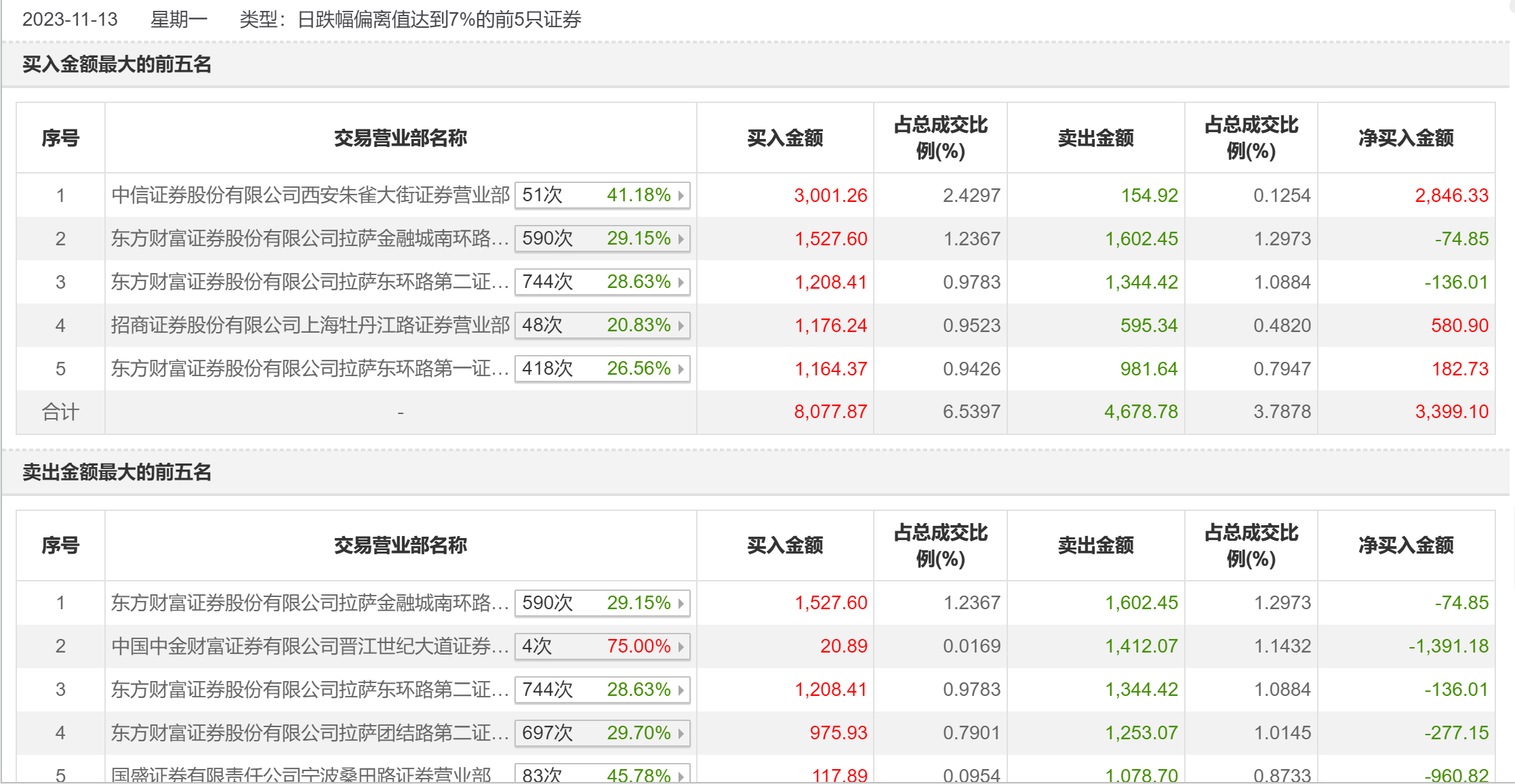
Task: Select ratio value 2.4297
Action: [971, 196]
